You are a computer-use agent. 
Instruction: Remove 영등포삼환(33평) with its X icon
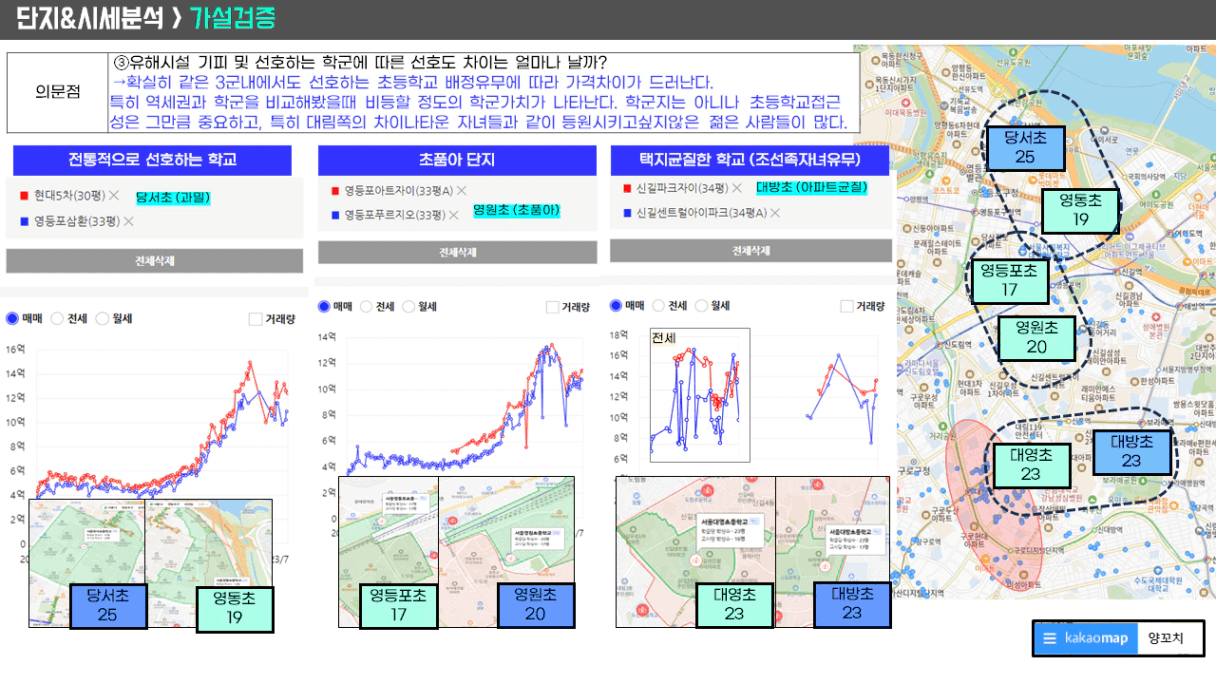point(128,221)
